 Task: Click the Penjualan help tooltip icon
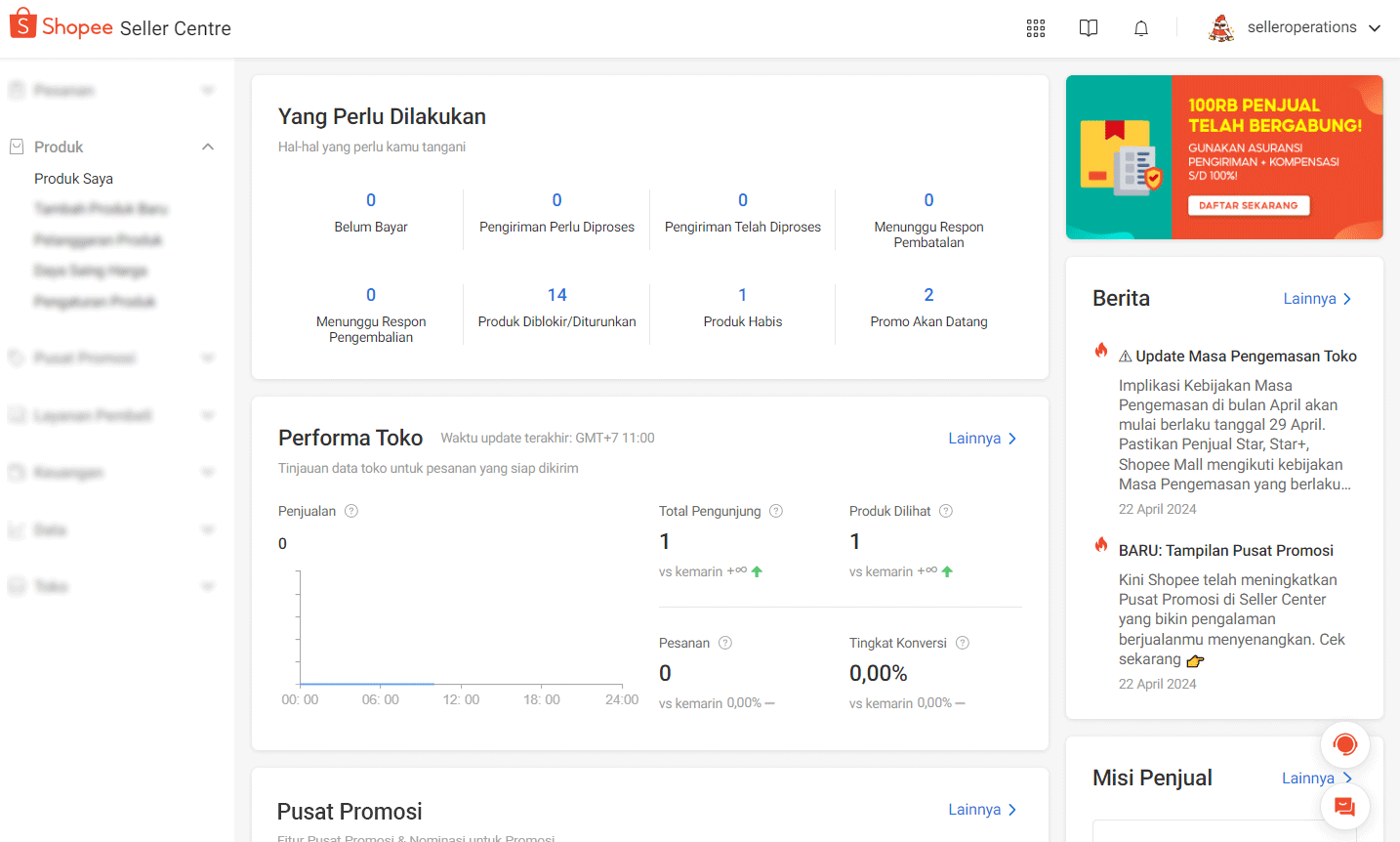(351, 510)
